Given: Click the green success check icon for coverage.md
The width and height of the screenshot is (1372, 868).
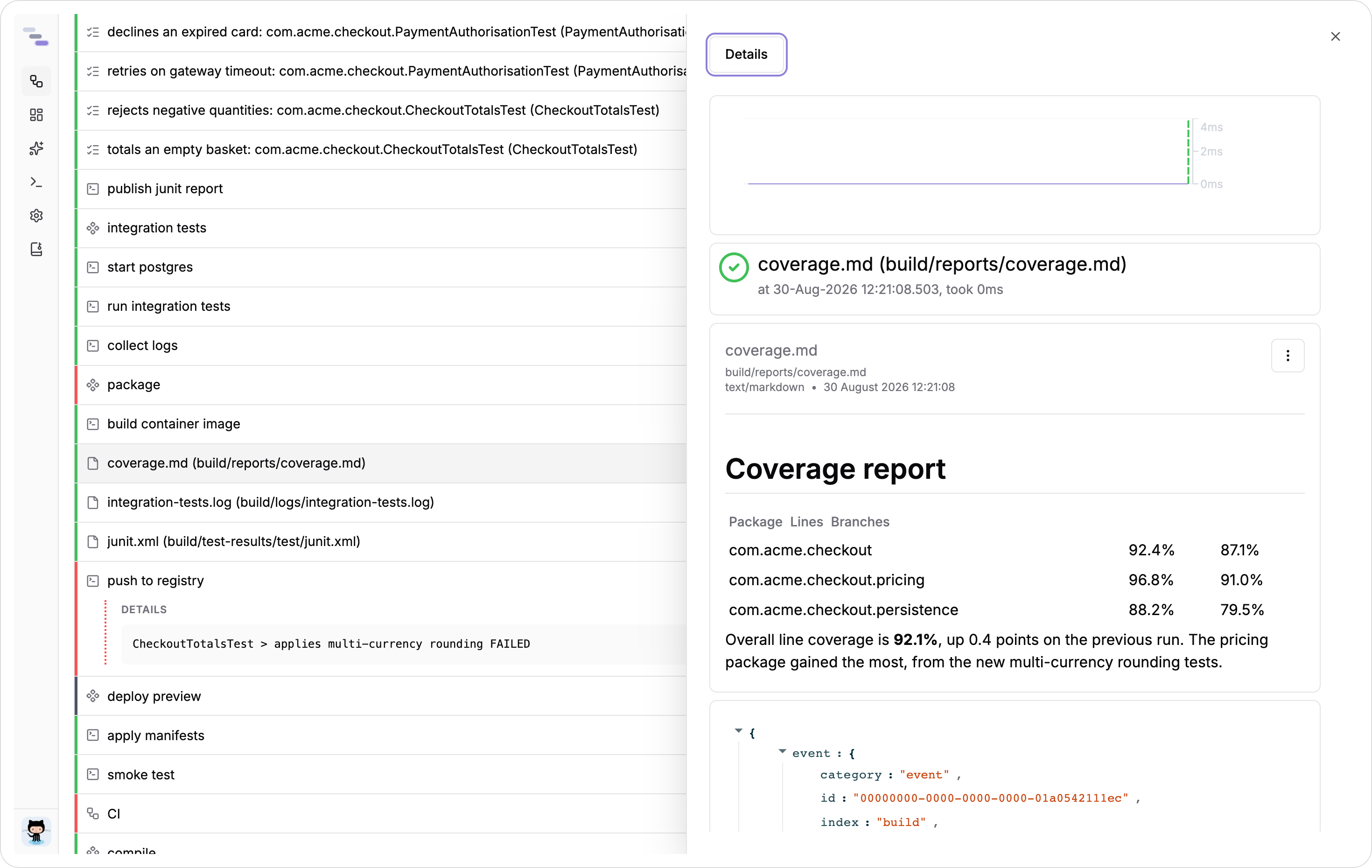Looking at the screenshot, I should point(734,268).
